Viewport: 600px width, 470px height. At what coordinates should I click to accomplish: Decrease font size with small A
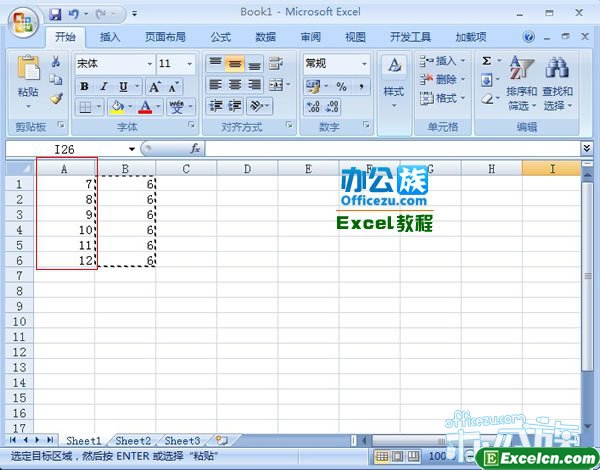pos(173,87)
